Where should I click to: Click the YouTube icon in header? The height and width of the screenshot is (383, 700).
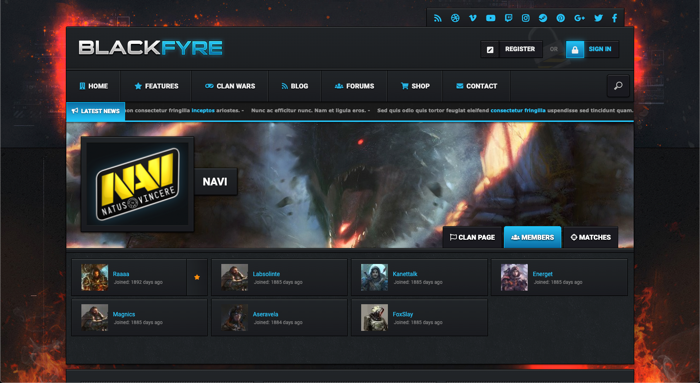[x=491, y=18]
